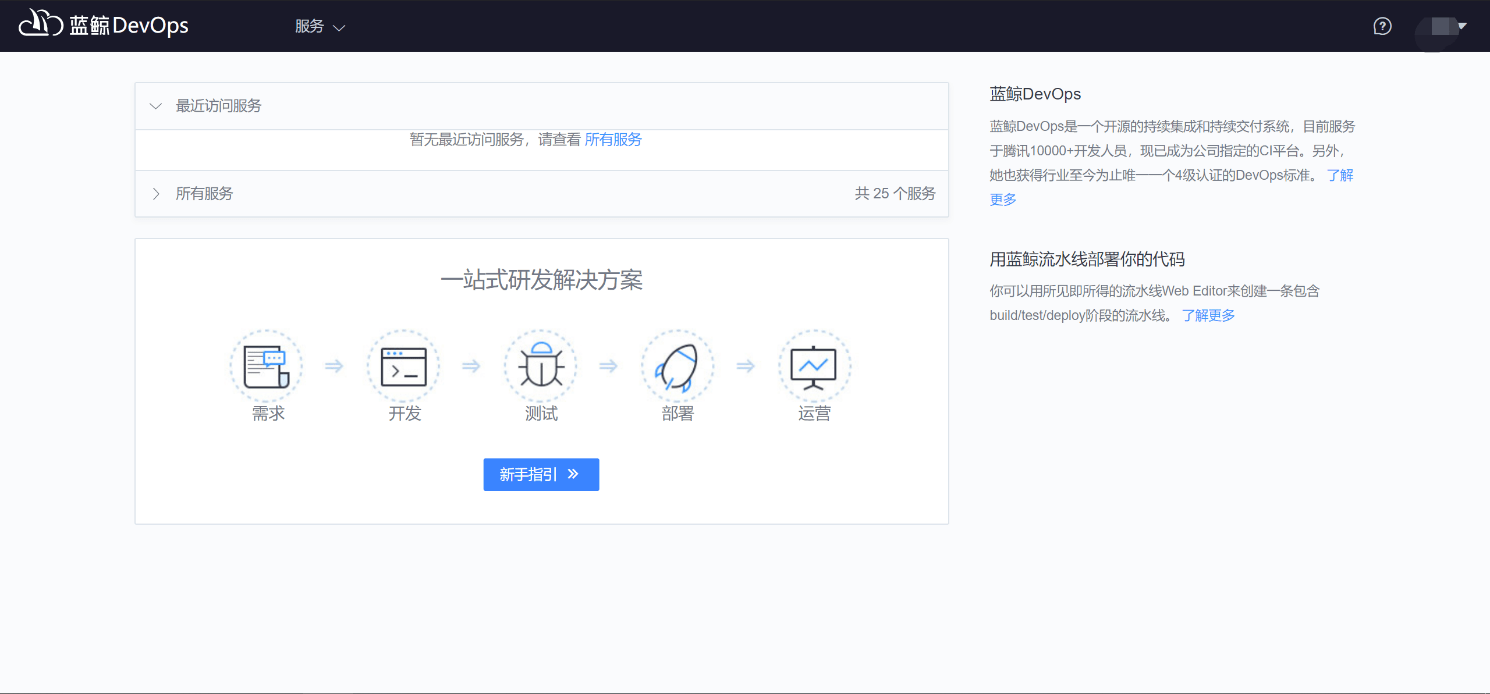This screenshot has width=1490, height=694.
Task: Click the 共 25 个服务 count text
Action: pyautogui.click(x=895, y=194)
